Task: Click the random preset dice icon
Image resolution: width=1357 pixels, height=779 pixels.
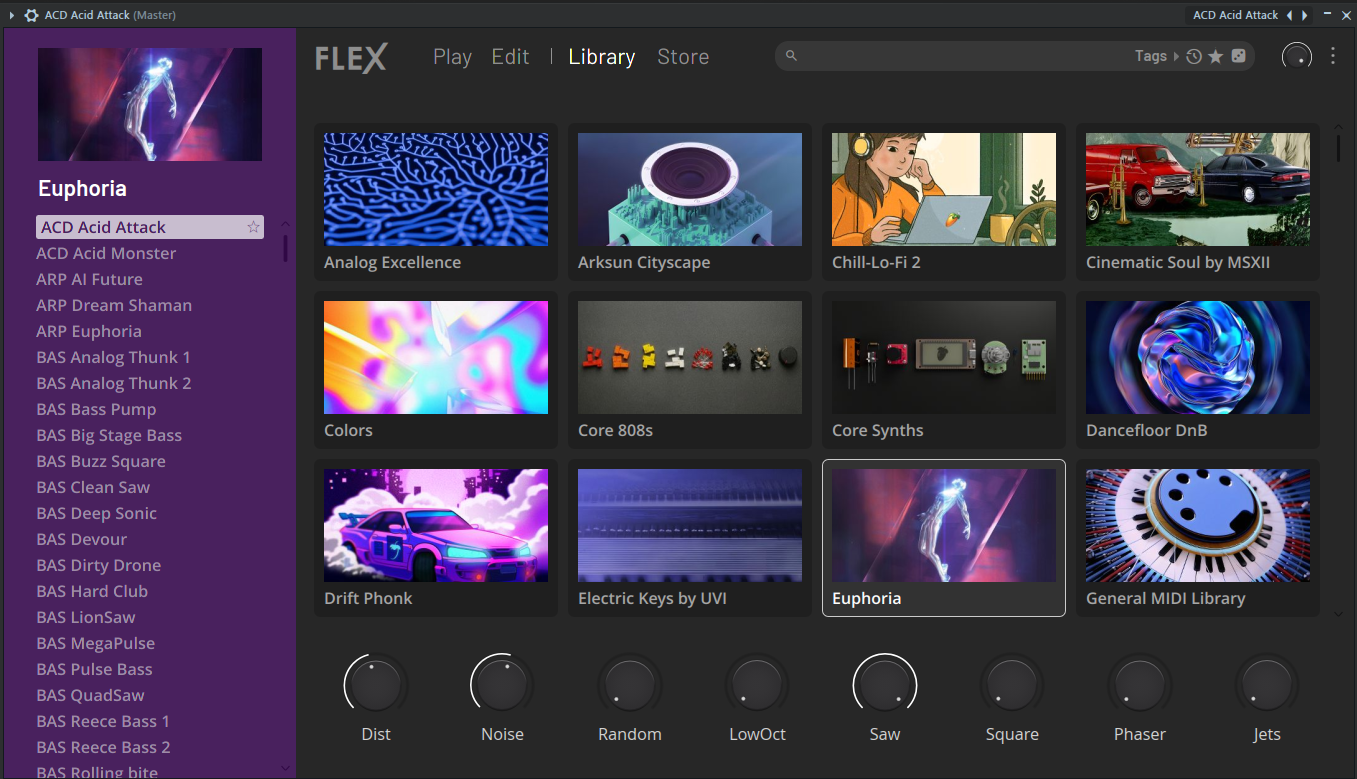Action: point(1238,57)
